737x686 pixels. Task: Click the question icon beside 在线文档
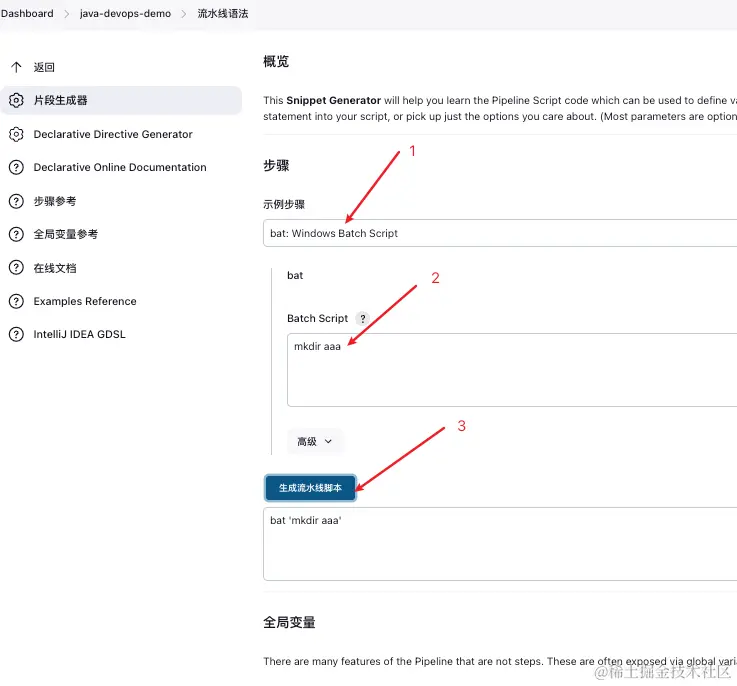(16, 268)
